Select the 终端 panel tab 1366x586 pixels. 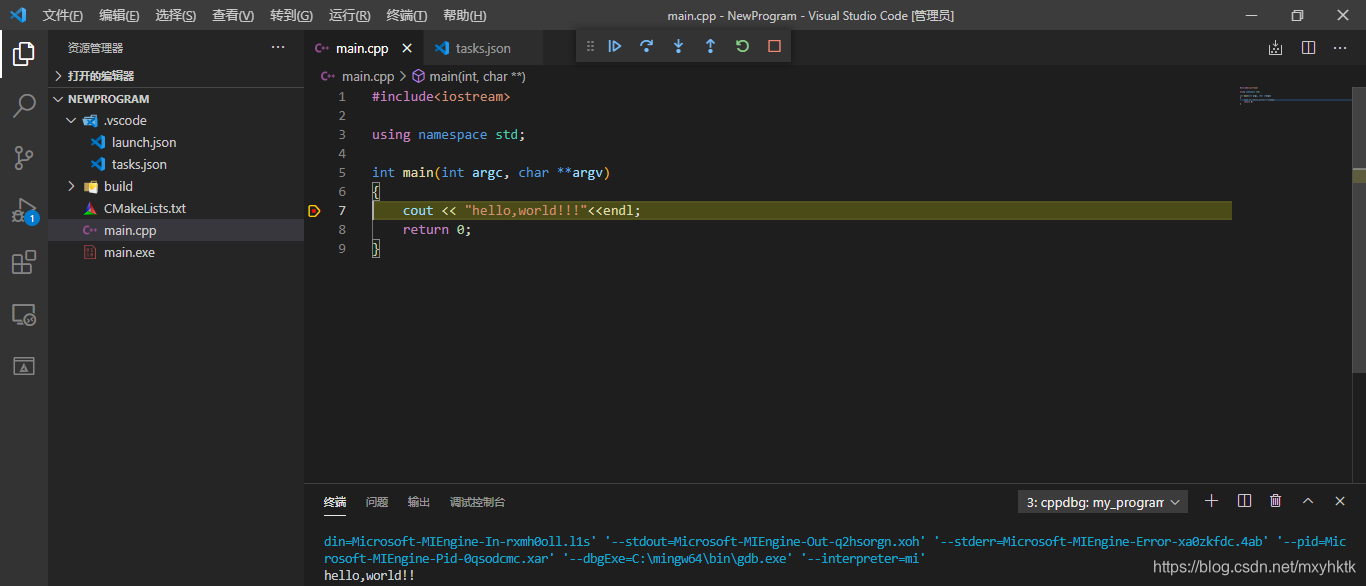pyautogui.click(x=335, y=502)
